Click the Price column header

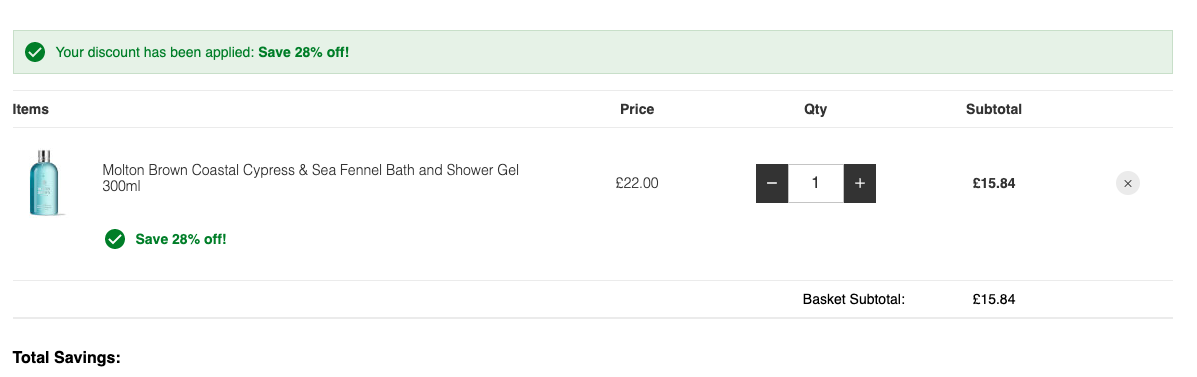(637, 109)
